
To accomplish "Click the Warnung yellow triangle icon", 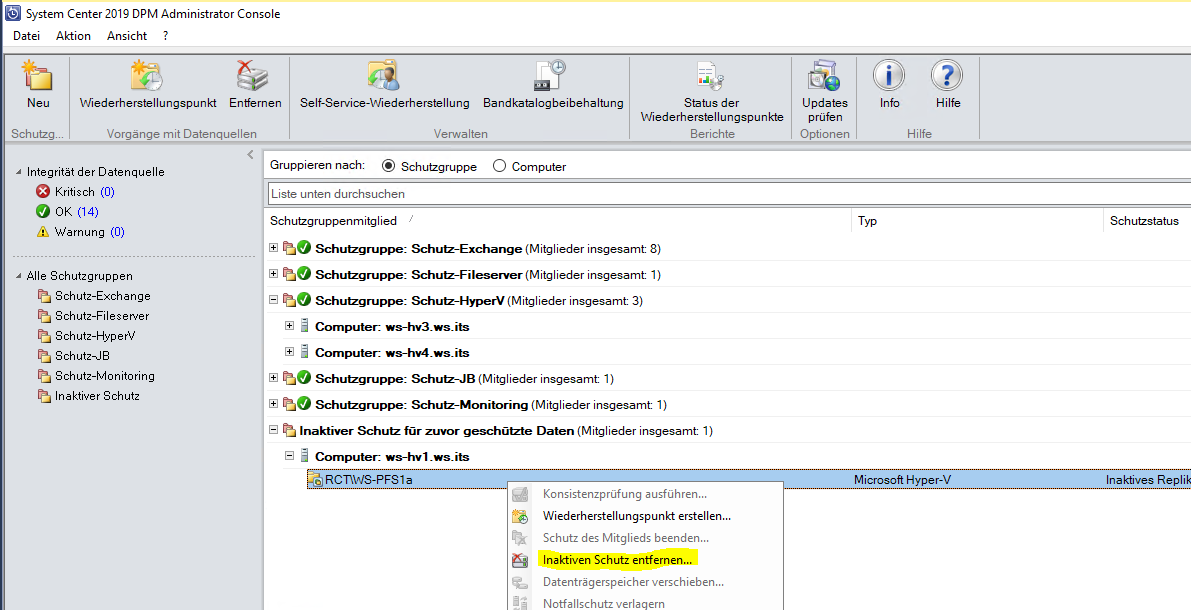I will (x=43, y=232).
